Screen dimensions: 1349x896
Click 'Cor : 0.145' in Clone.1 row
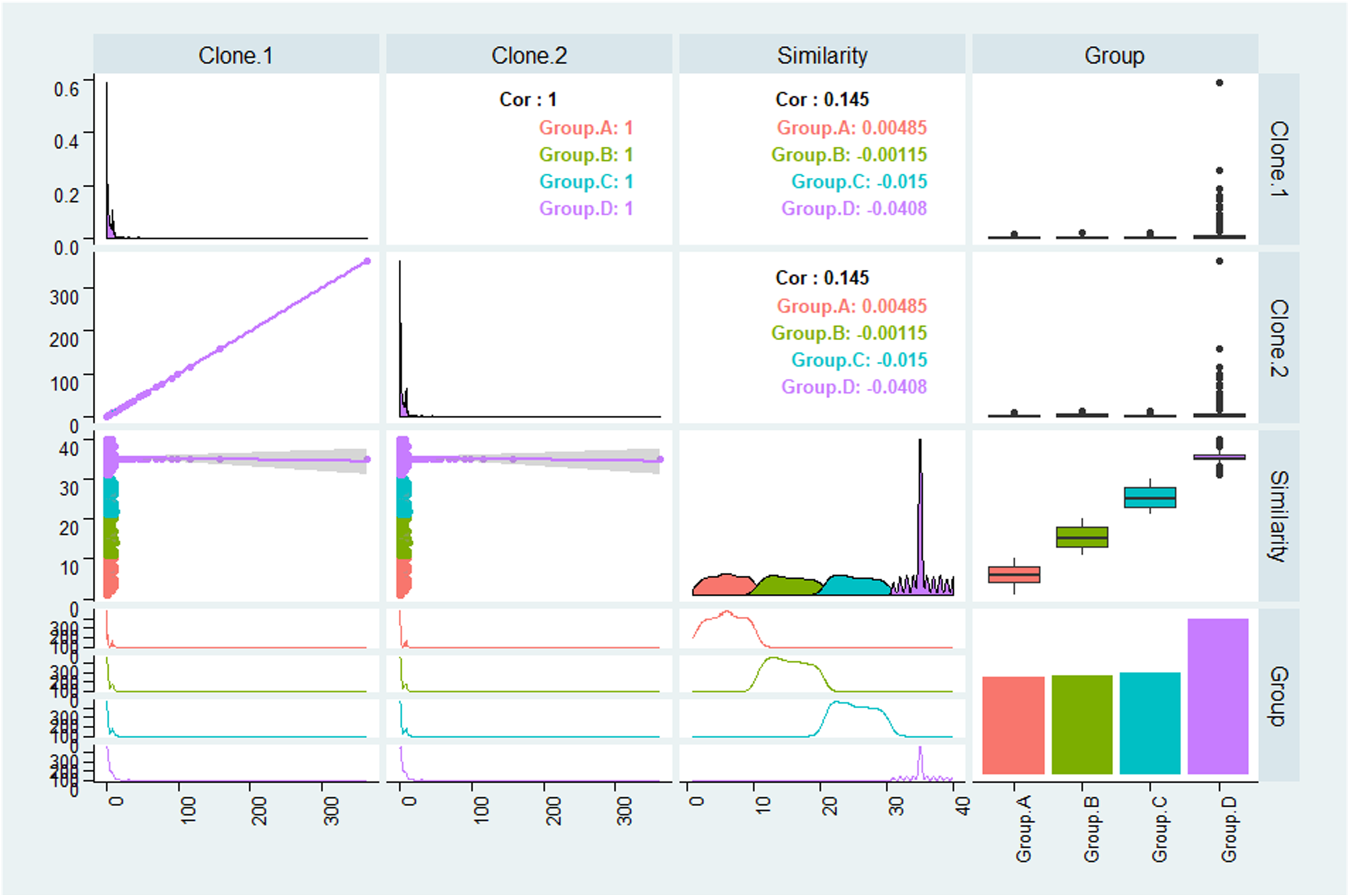click(822, 99)
